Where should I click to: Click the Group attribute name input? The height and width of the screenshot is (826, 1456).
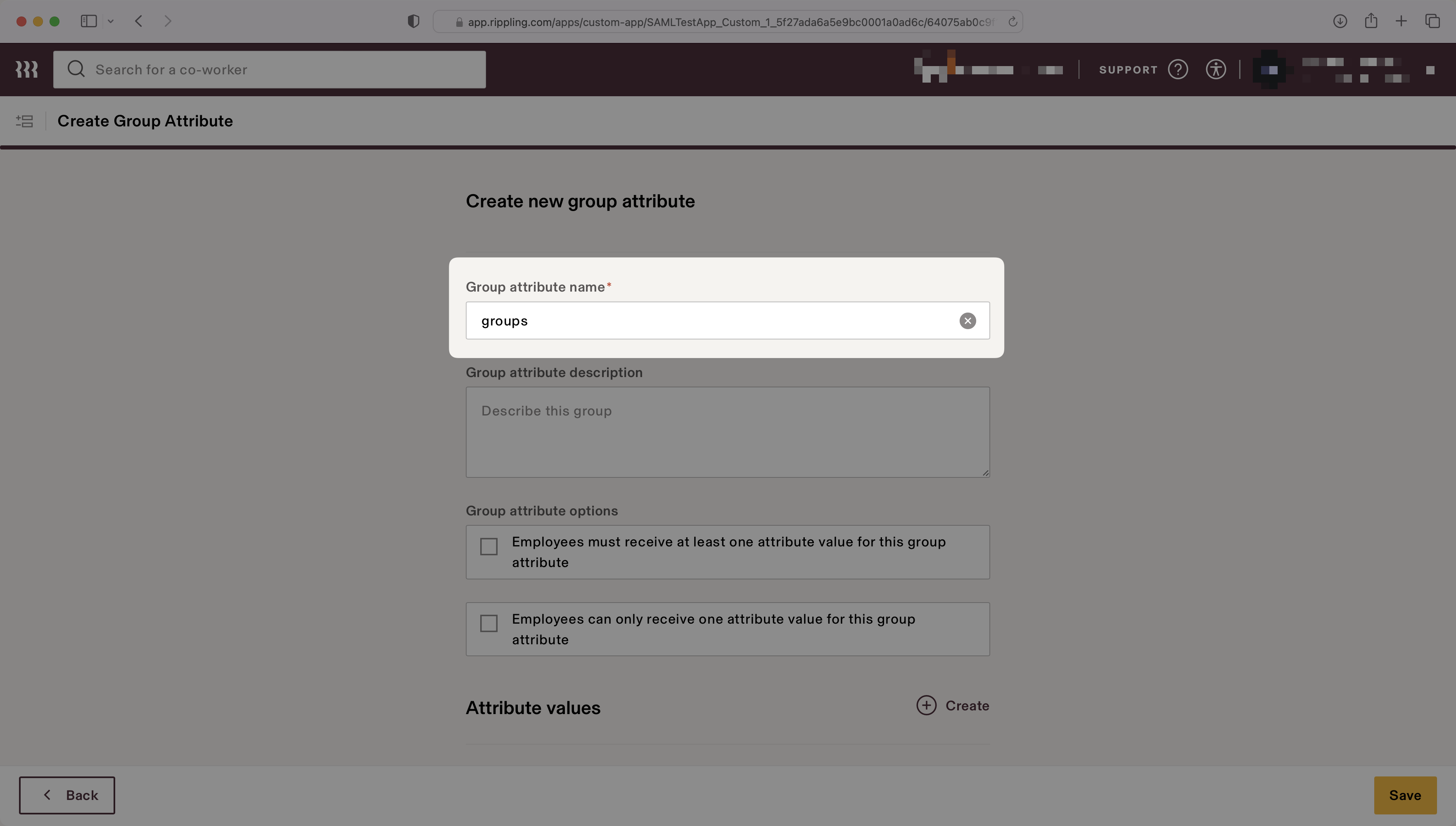click(728, 320)
